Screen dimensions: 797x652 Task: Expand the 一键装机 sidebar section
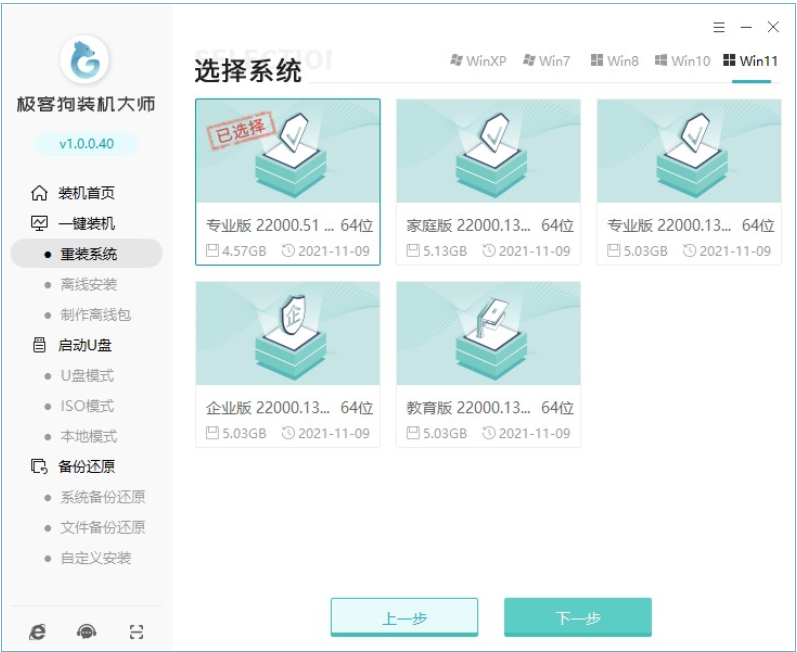[x=86, y=223]
